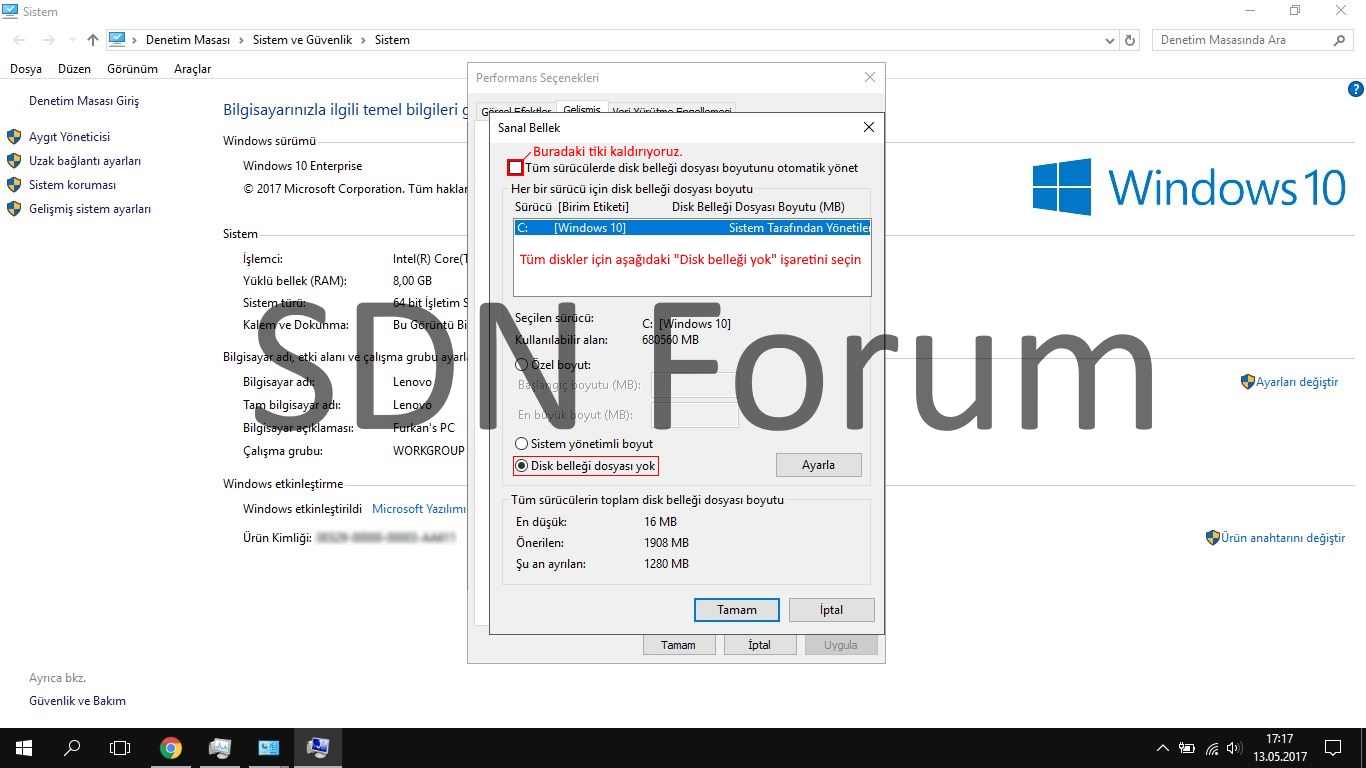1366x768 pixels.
Task: Confirm Sanal Bellek with Tamam
Action: coord(737,610)
